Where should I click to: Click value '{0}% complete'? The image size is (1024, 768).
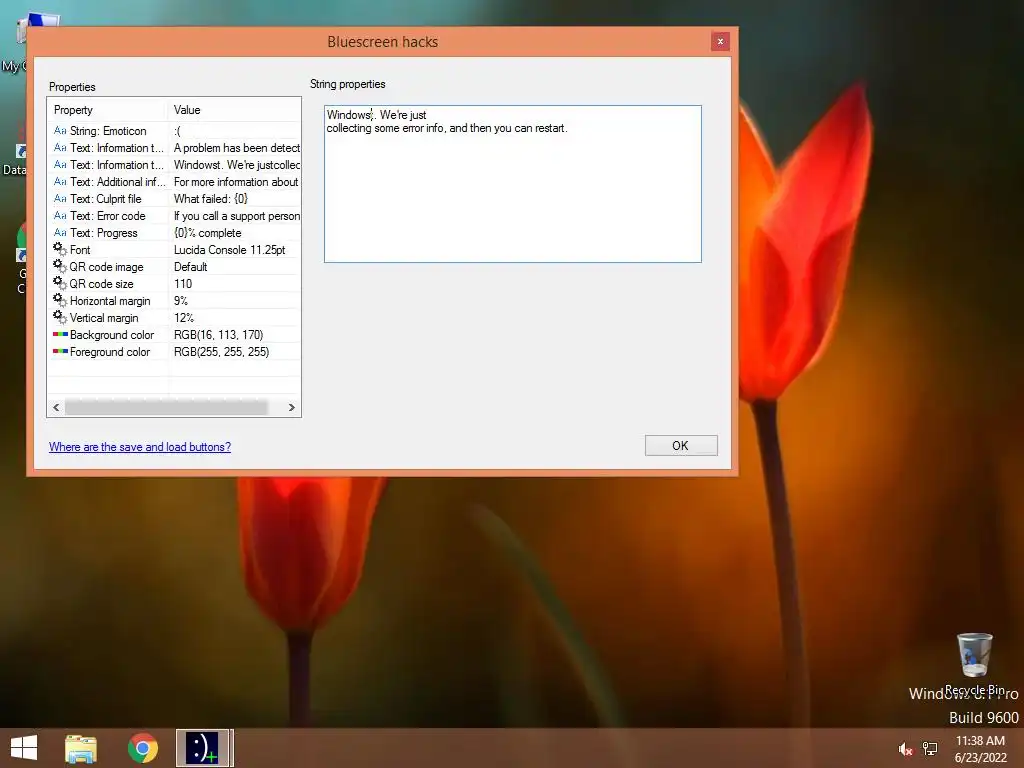point(208,232)
